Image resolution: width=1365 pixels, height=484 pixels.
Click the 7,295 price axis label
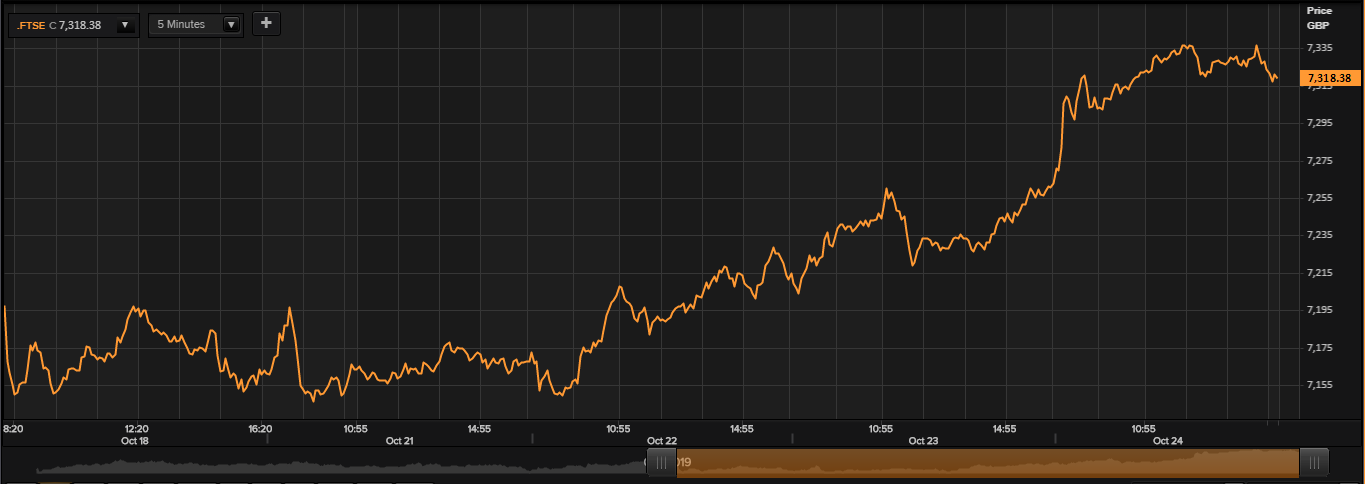click(x=1320, y=123)
